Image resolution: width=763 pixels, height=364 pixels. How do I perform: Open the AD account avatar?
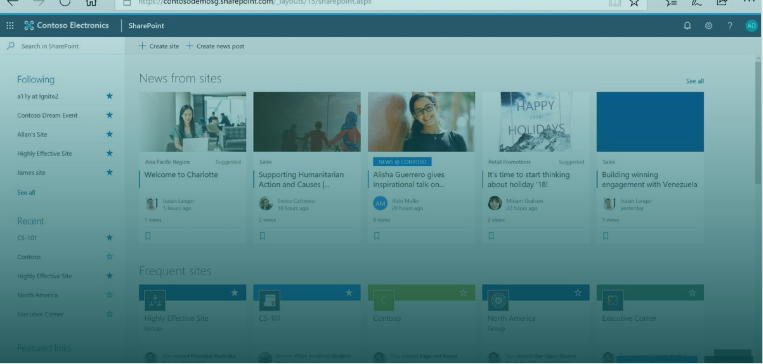click(x=751, y=26)
